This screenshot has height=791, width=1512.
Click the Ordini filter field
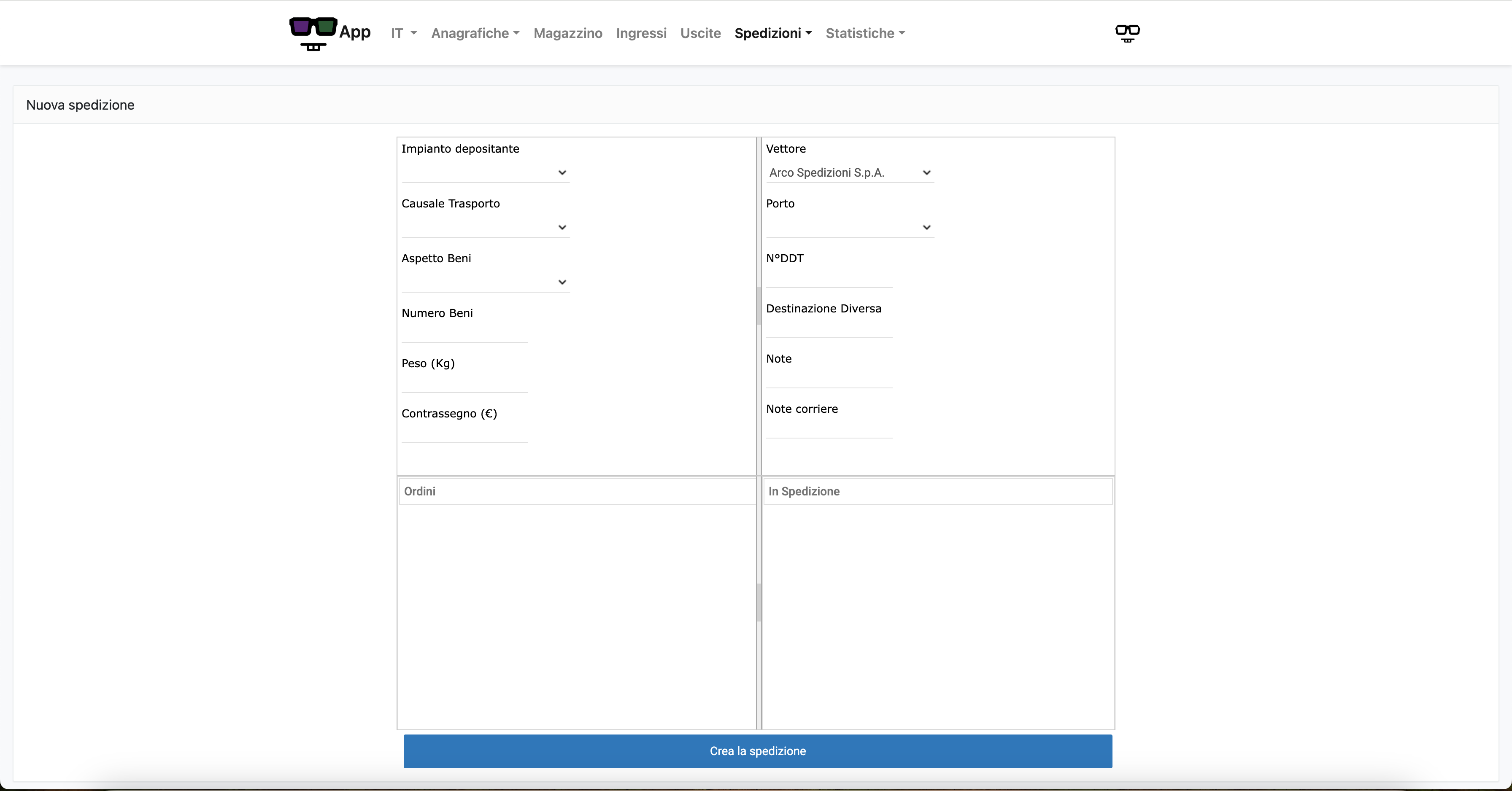point(577,492)
